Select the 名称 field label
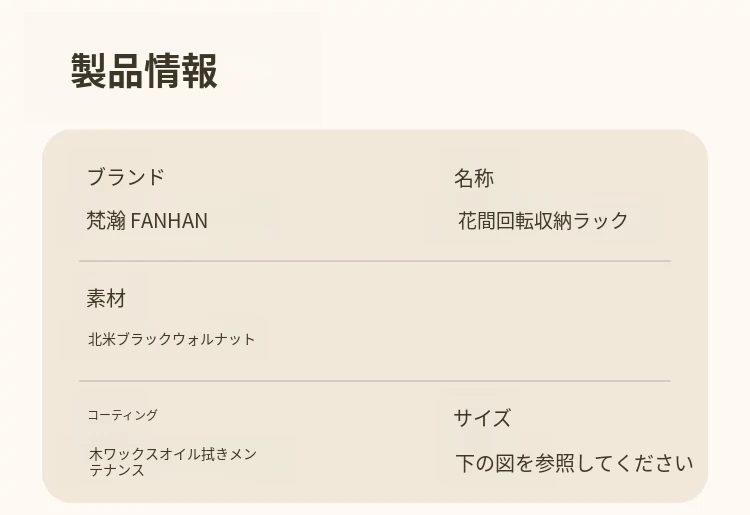The height and width of the screenshot is (515, 750). pyautogui.click(x=473, y=178)
